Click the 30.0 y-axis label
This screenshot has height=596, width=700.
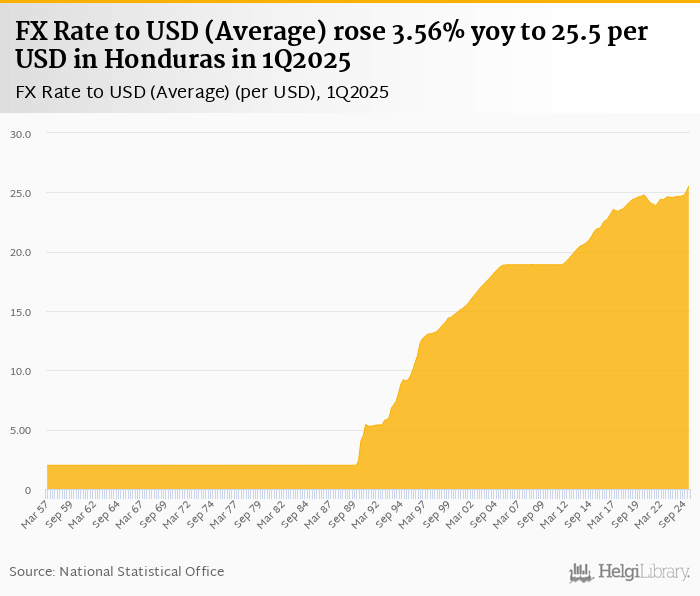[x=20, y=133]
